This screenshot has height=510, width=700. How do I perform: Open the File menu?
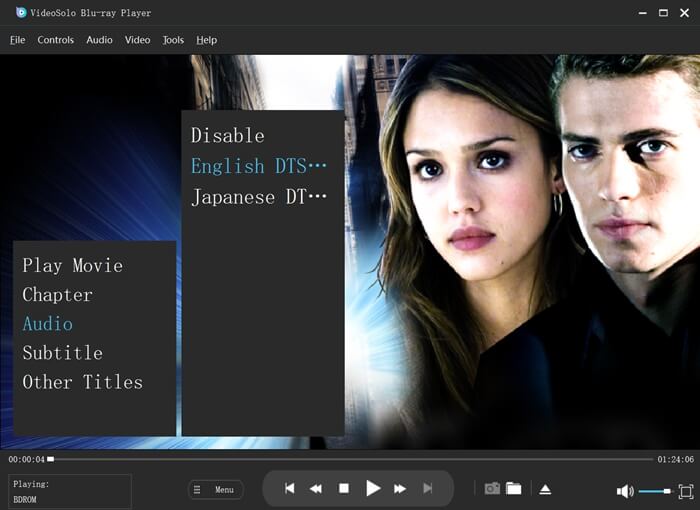(17, 40)
